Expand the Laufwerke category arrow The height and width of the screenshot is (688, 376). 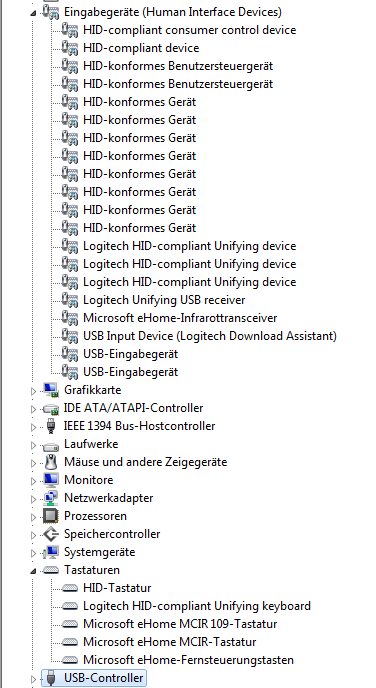(x=33, y=445)
